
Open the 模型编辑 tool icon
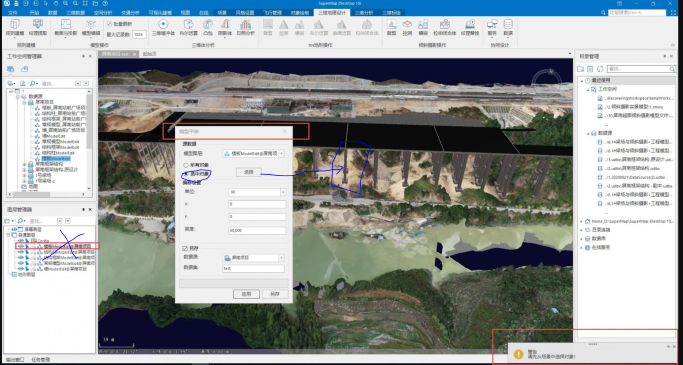[x=91, y=27]
